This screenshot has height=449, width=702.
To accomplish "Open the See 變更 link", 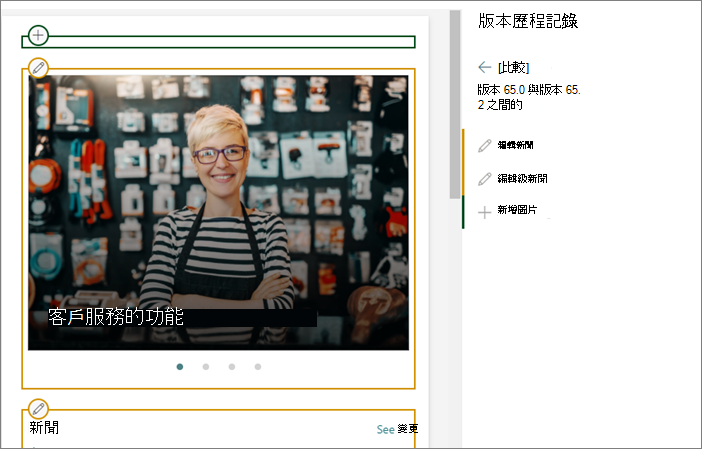I will pos(397,429).
